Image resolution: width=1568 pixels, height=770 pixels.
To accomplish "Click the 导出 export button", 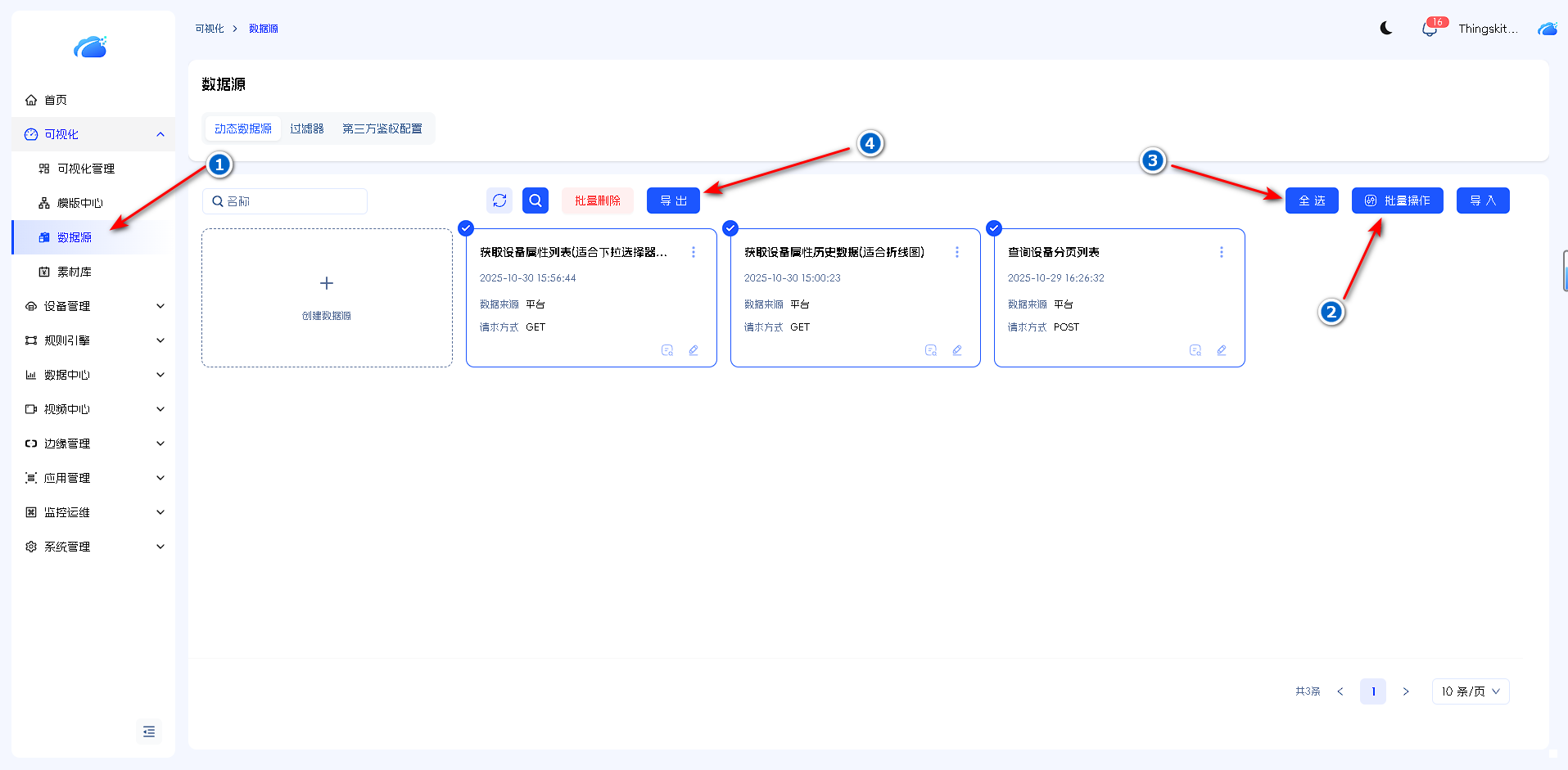I will (673, 200).
